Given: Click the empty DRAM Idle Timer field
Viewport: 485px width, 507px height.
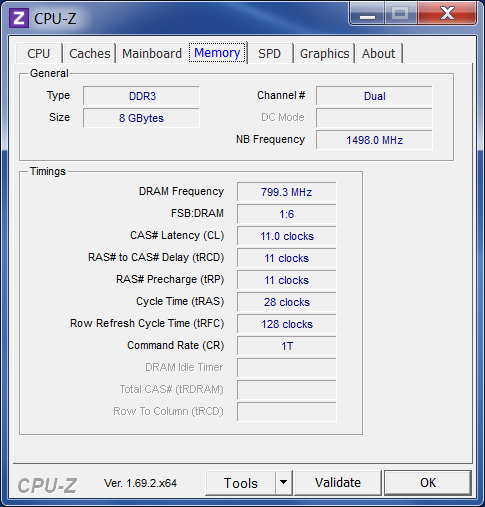Looking at the screenshot, I should 287,368.
